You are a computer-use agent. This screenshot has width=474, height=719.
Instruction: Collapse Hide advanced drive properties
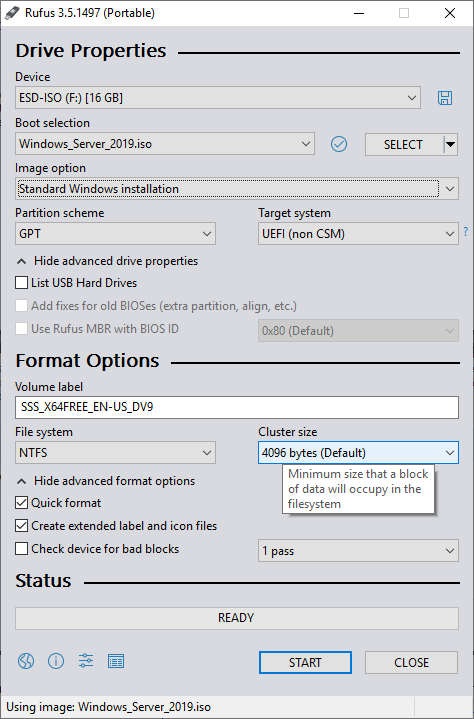click(x=107, y=261)
